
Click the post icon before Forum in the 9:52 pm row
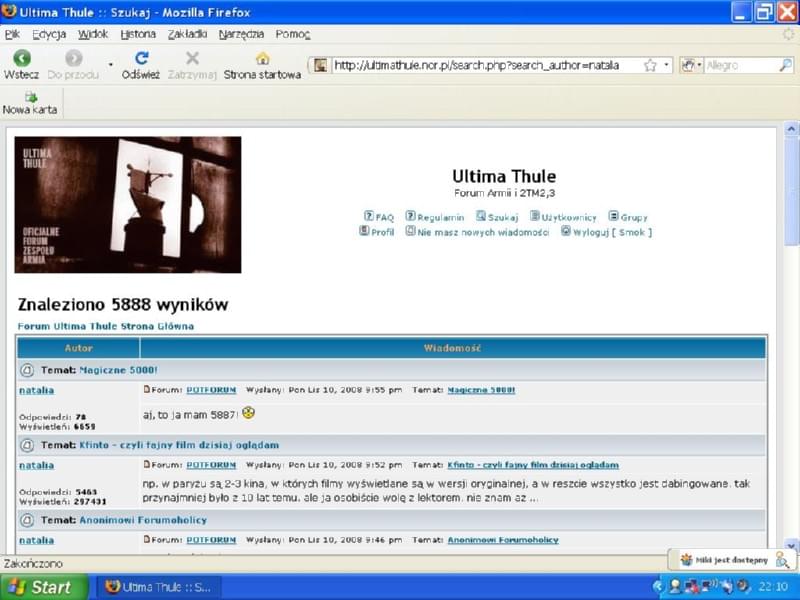(x=147, y=465)
